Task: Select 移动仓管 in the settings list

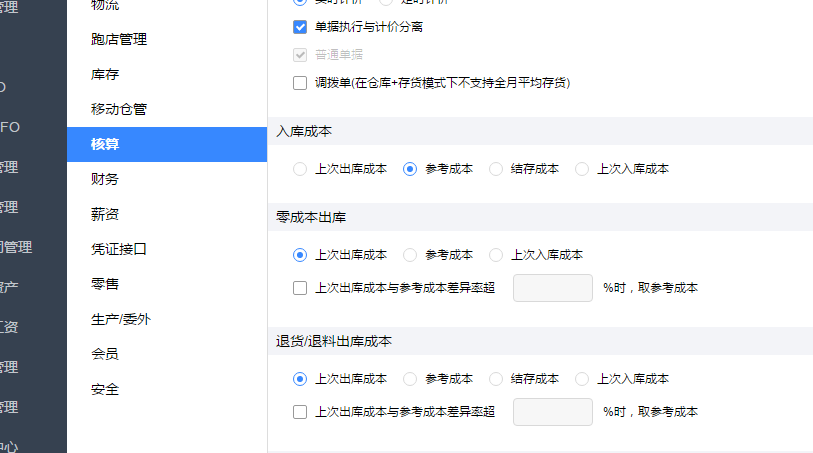Action: click(x=119, y=109)
